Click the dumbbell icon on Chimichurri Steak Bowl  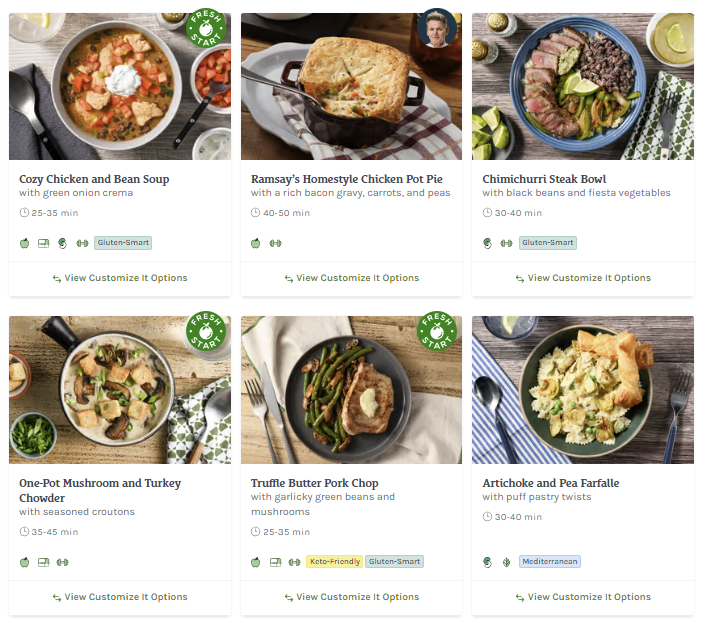click(x=506, y=243)
